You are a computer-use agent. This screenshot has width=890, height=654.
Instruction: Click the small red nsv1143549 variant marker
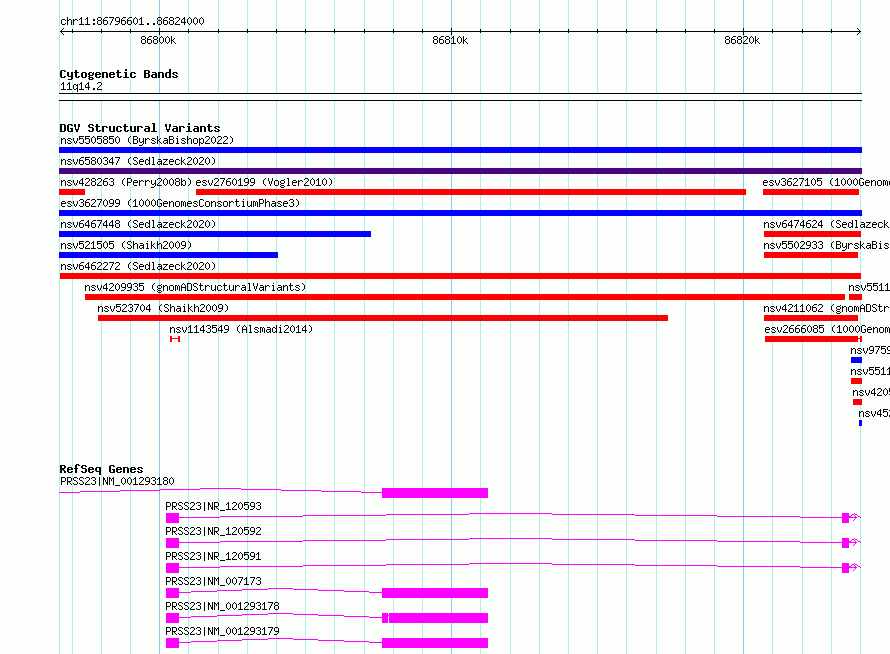click(175, 339)
